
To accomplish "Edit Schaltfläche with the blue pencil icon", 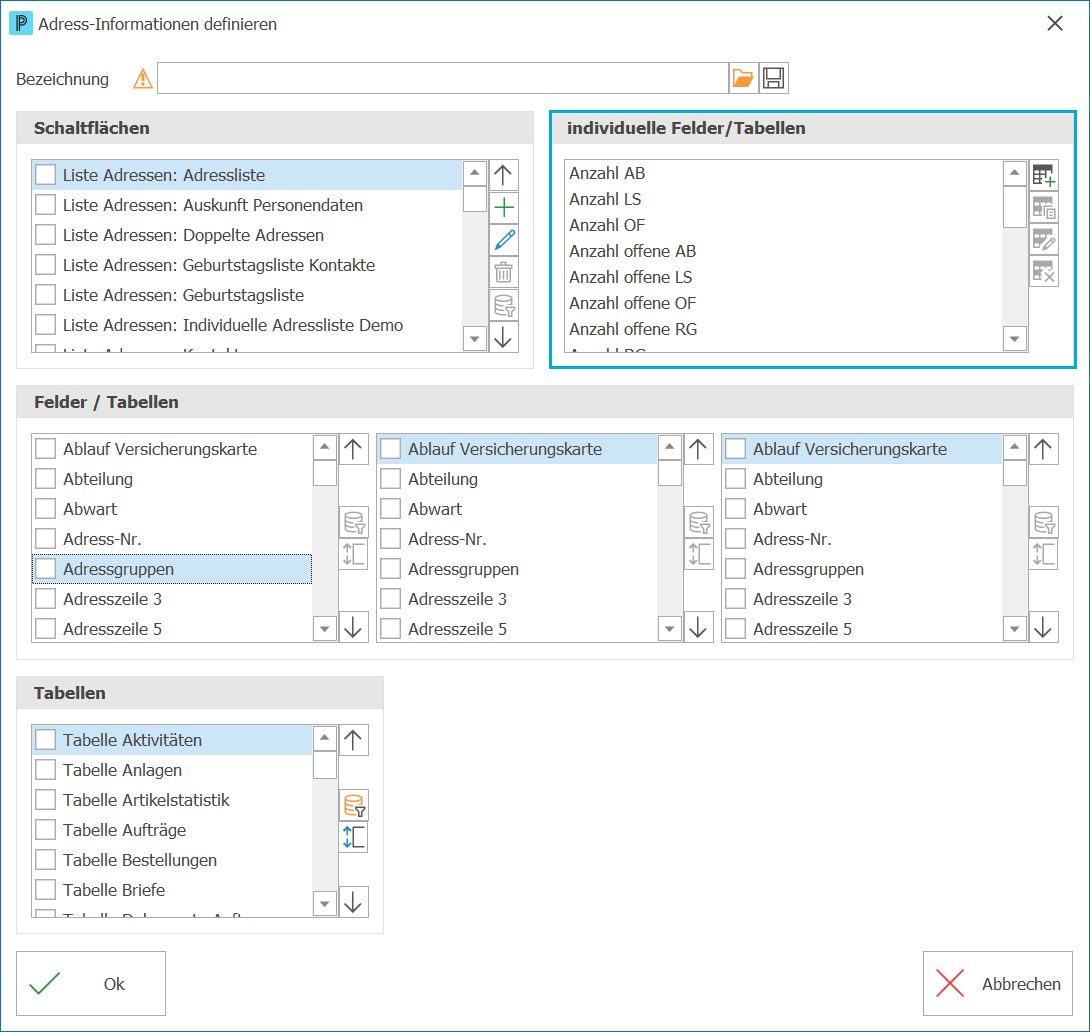I will [x=503, y=240].
